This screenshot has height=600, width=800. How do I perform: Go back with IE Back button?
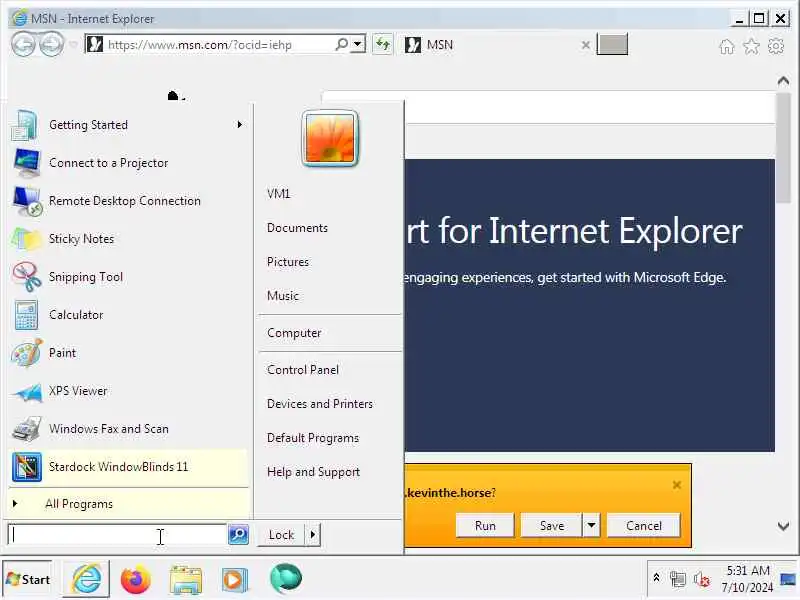coord(23,44)
